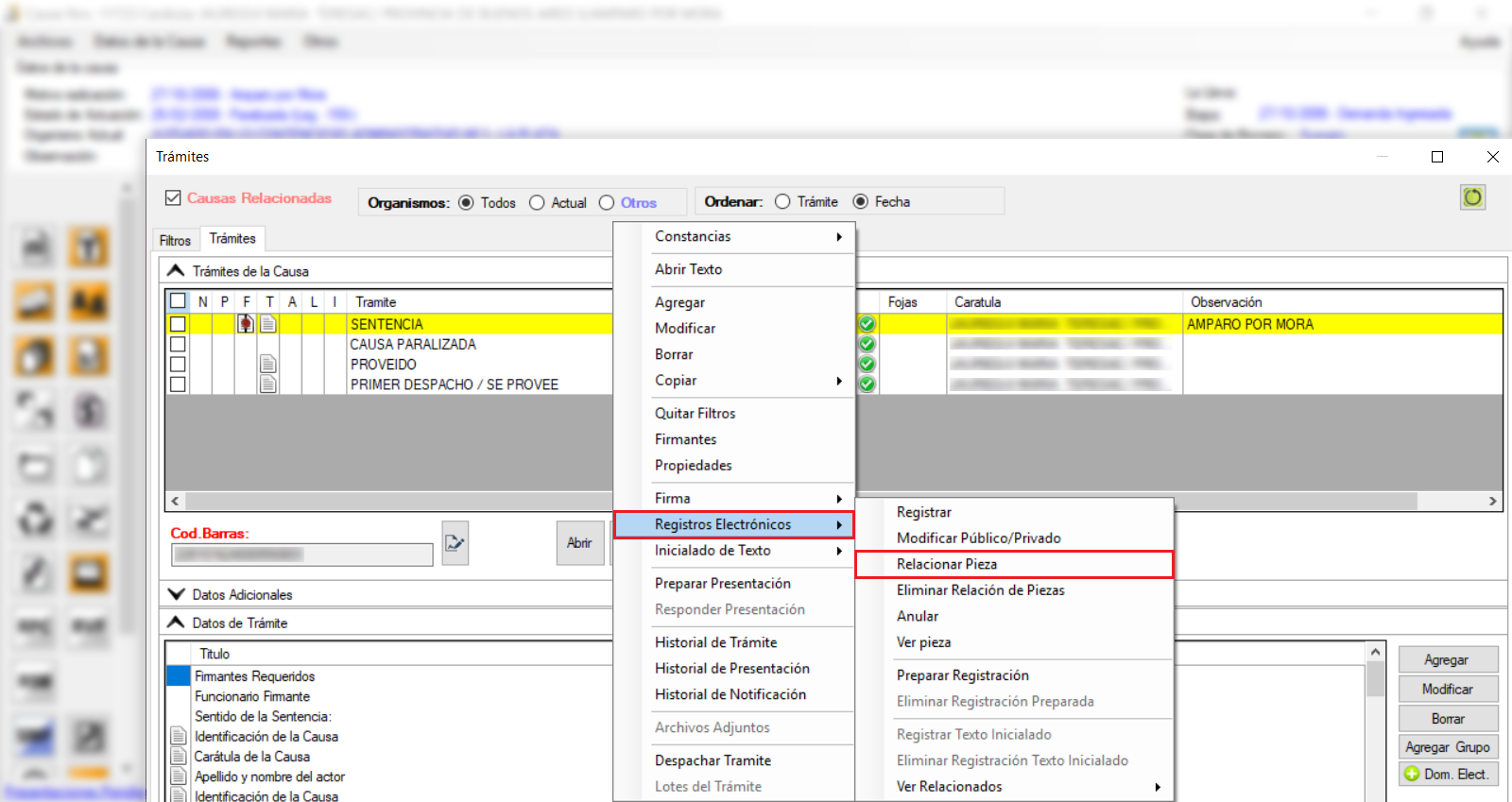Uncheck the Causas Relacionadas checkbox
Viewport: 1512px width, 802px height.
[173, 198]
